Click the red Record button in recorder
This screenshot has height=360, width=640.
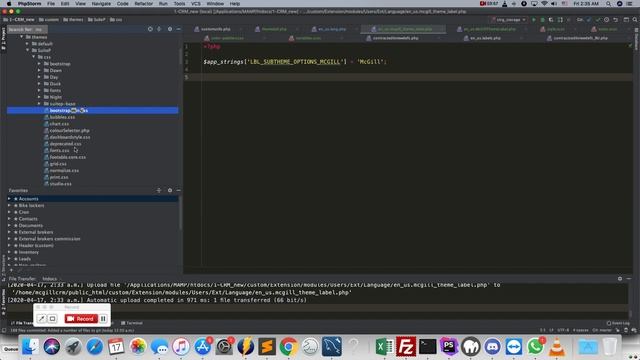81,318
